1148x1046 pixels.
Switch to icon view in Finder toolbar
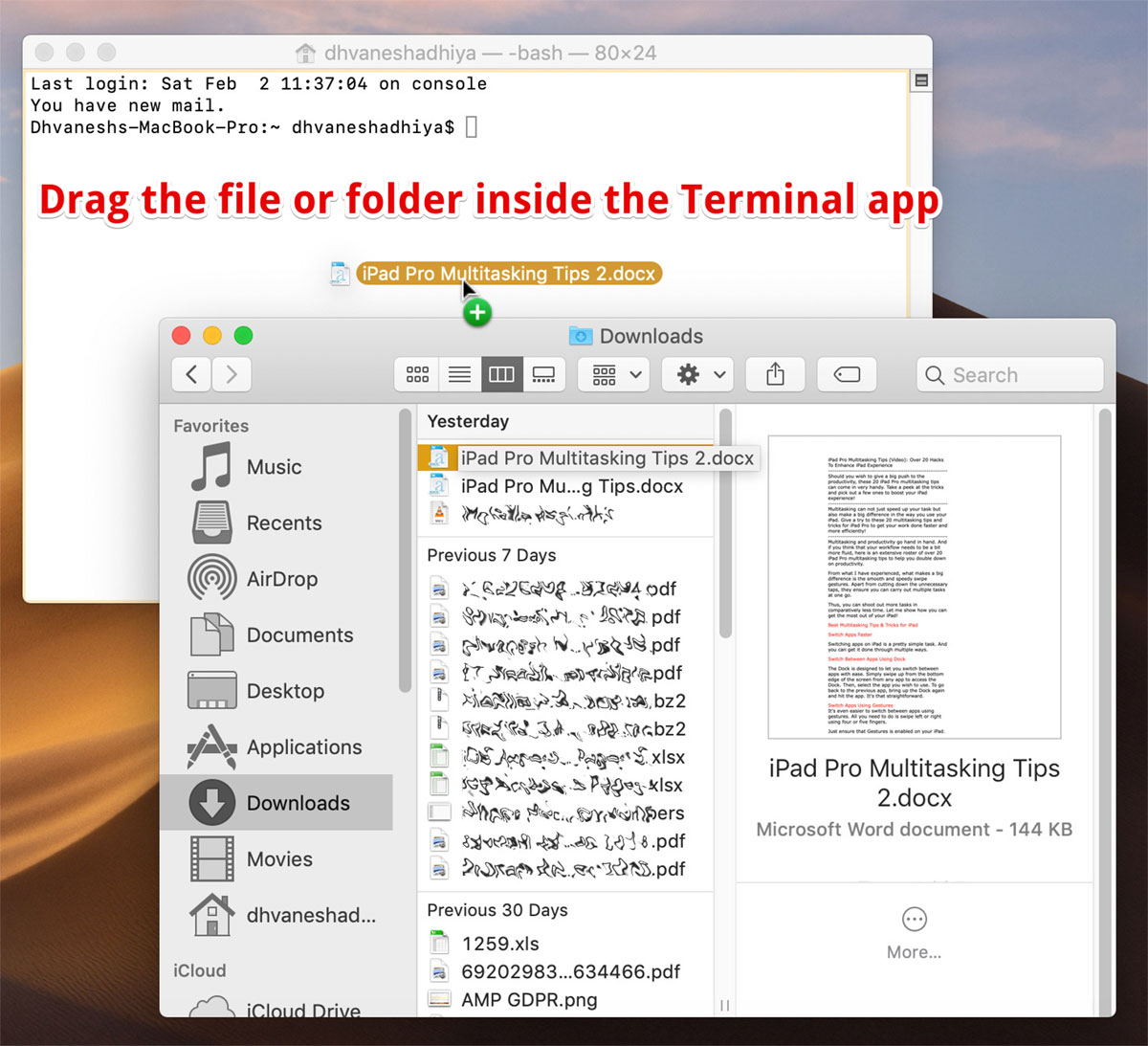[416, 374]
